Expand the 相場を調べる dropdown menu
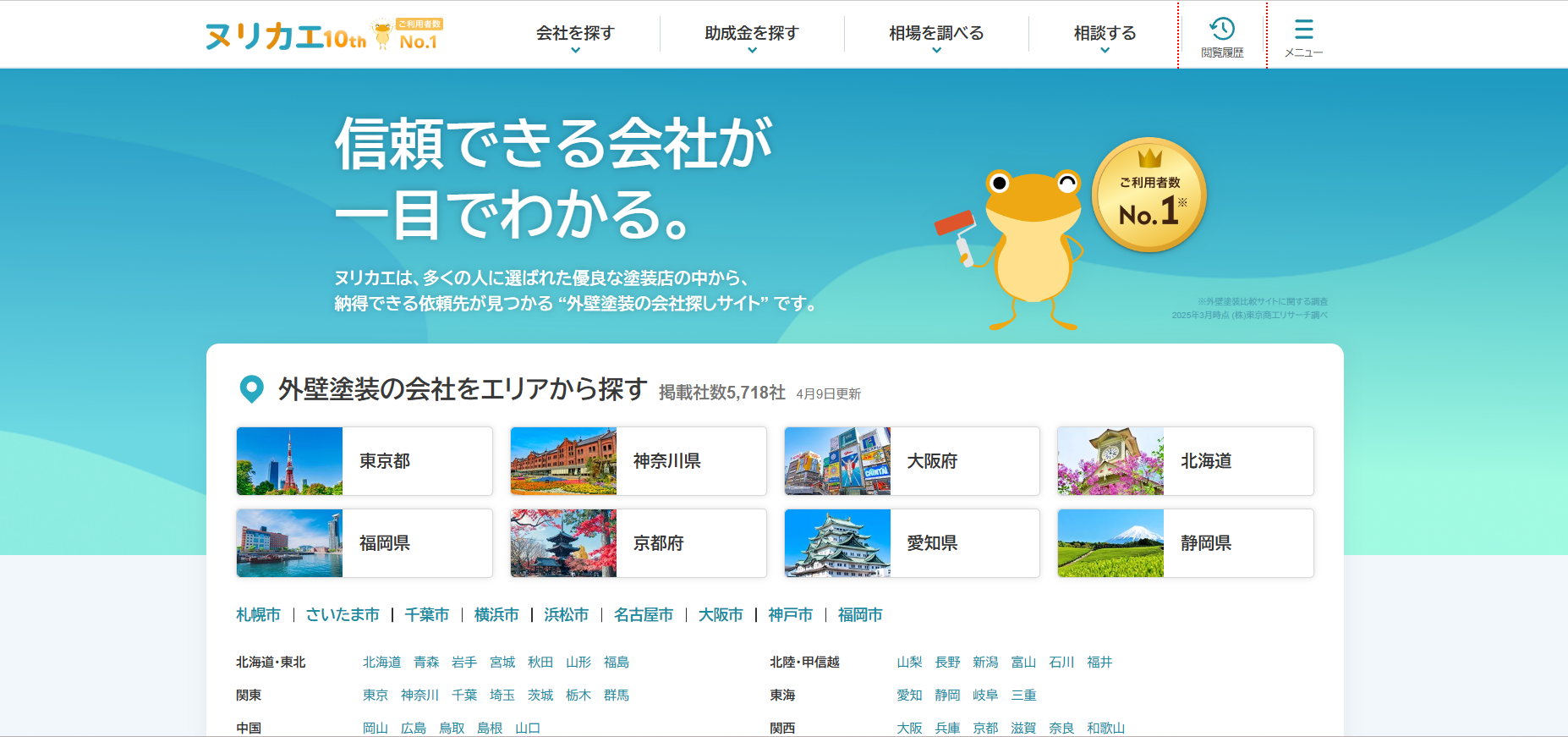The width and height of the screenshot is (1568, 737). click(x=936, y=36)
